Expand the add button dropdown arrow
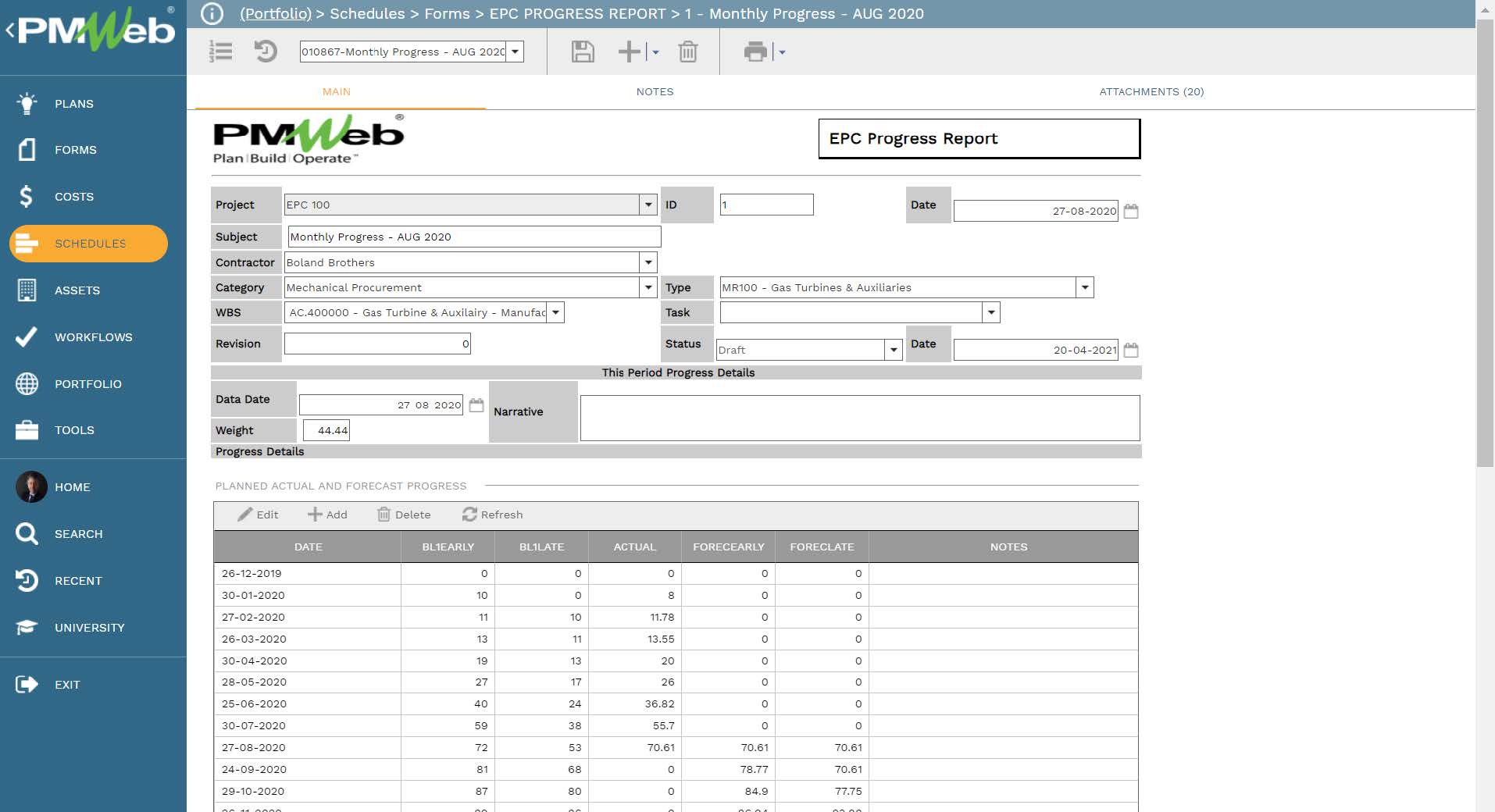The image size is (1495, 812). point(655,52)
